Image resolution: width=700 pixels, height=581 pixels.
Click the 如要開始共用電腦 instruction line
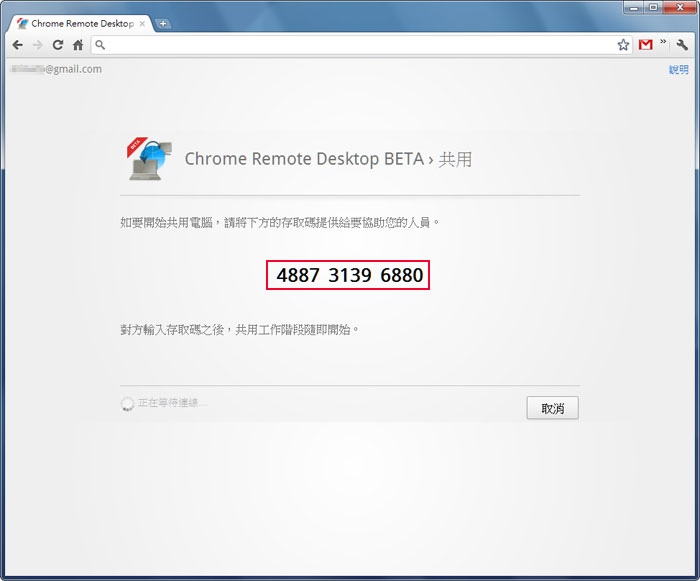click(279, 222)
